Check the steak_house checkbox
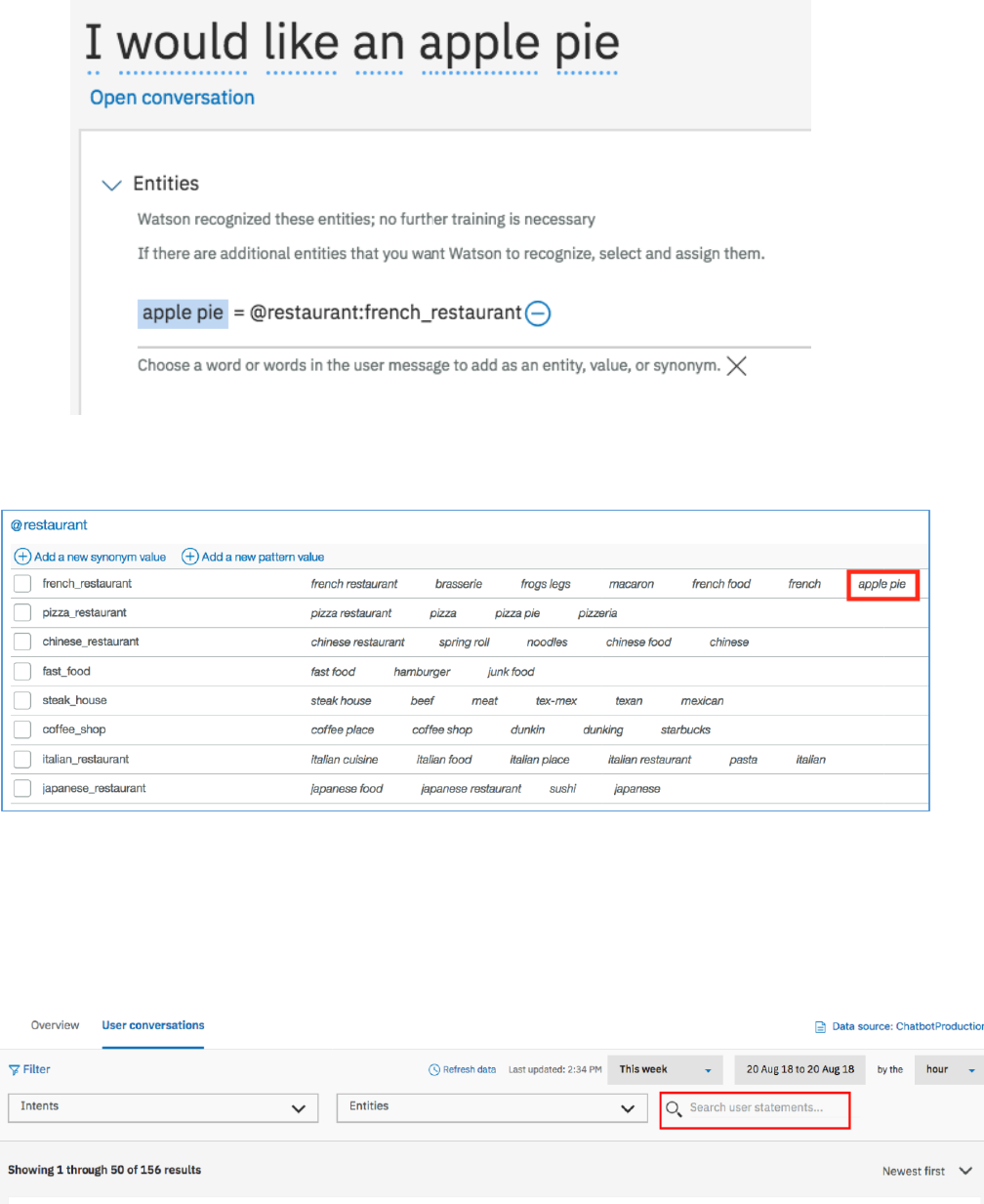984x1204 pixels. [22, 701]
